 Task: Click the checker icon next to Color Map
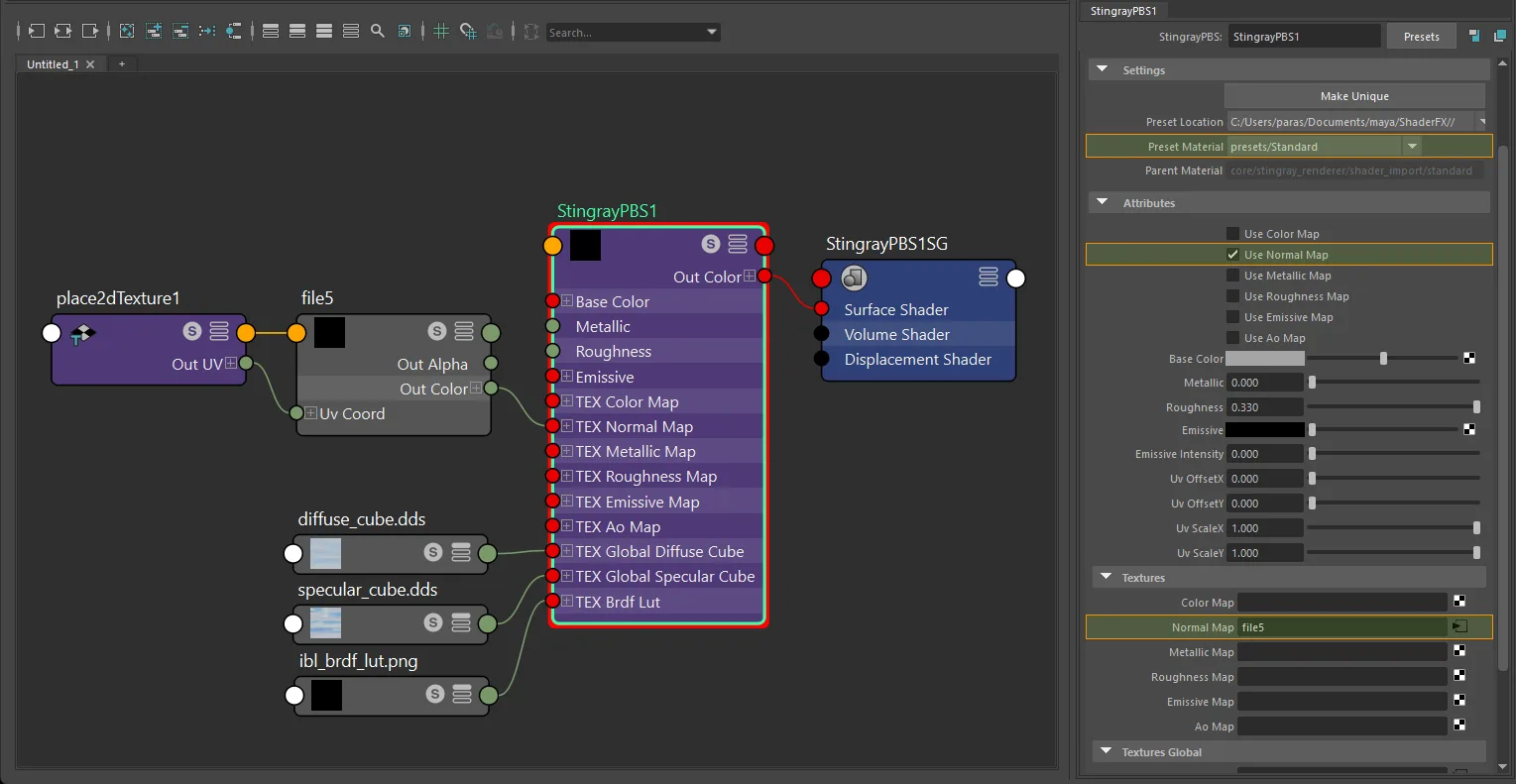pyautogui.click(x=1459, y=602)
